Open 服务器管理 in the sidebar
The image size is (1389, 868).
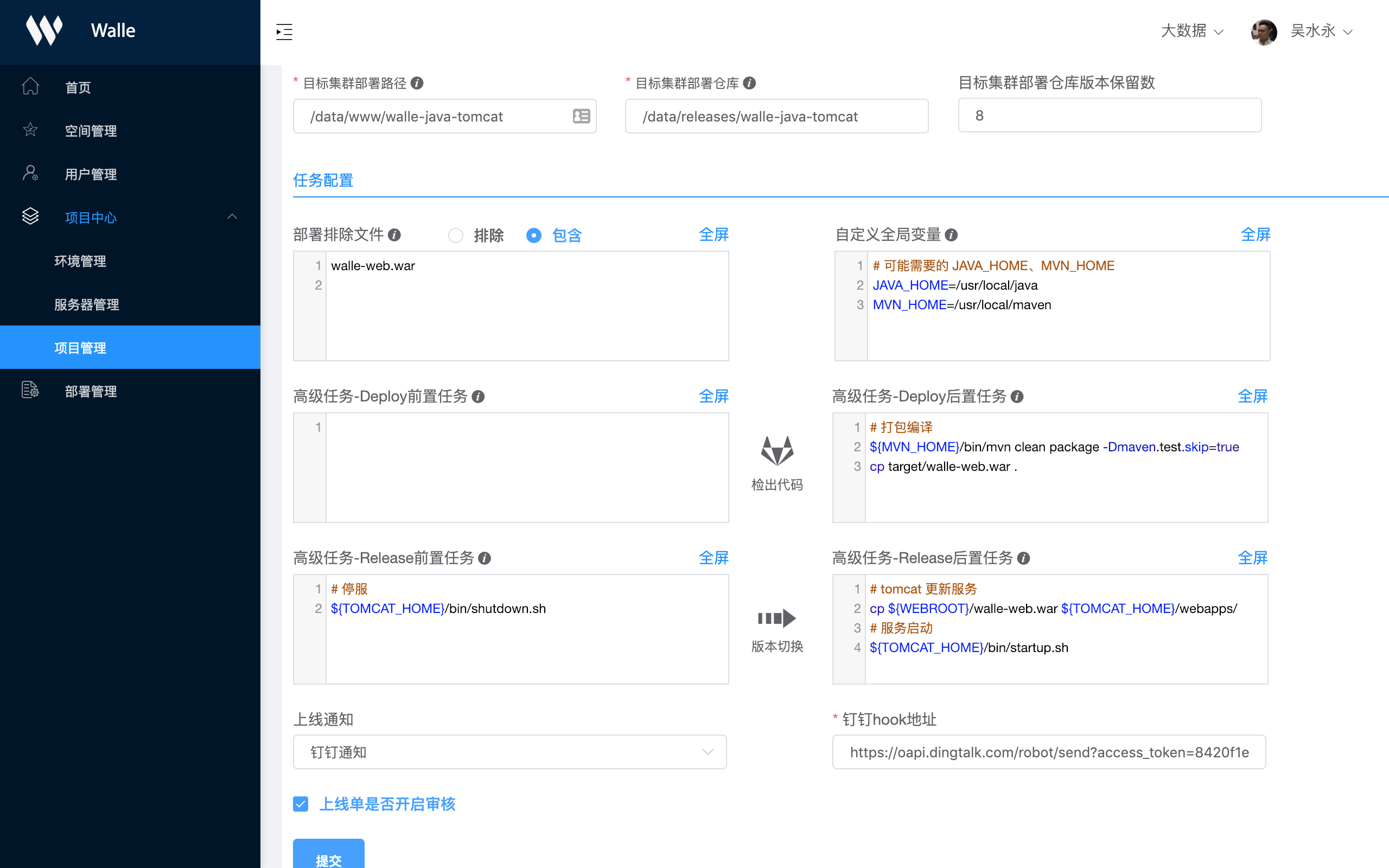tap(87, 304)
